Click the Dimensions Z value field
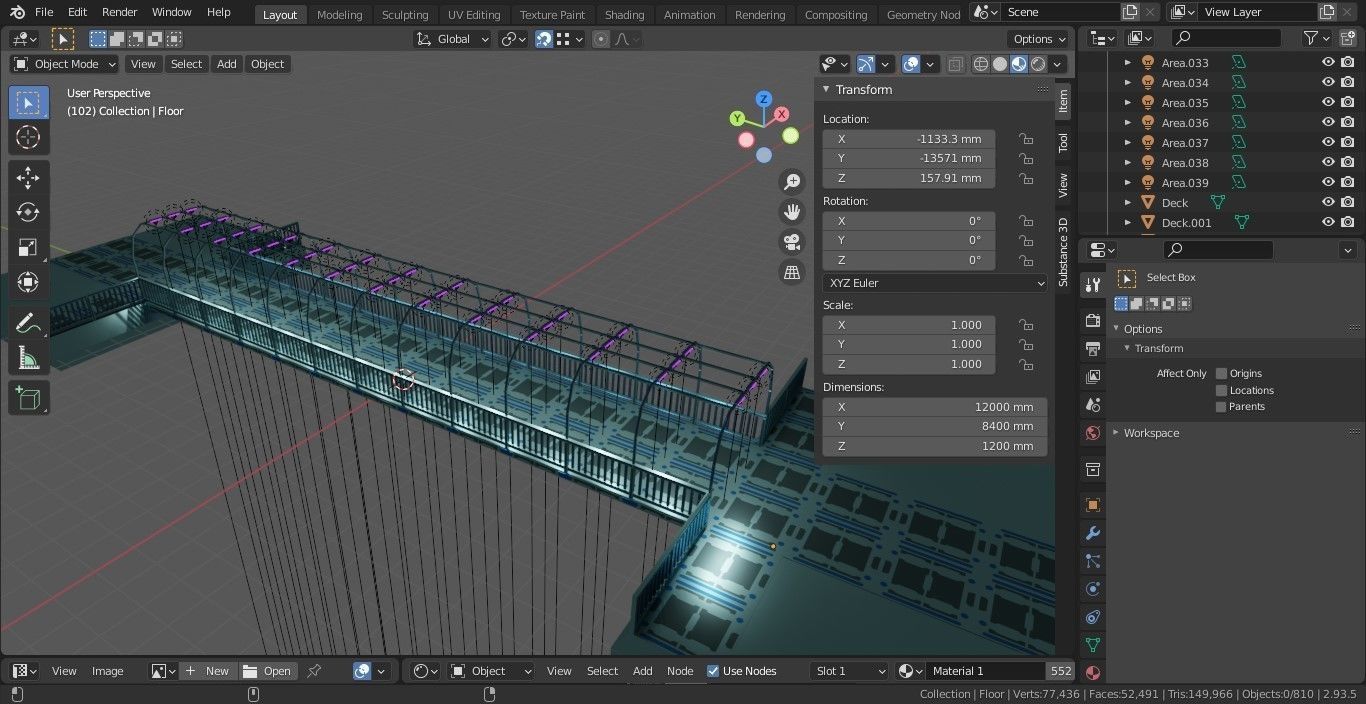Image resolution: width=1366 pixels, height=704 pixels. (x=935, y=446)
